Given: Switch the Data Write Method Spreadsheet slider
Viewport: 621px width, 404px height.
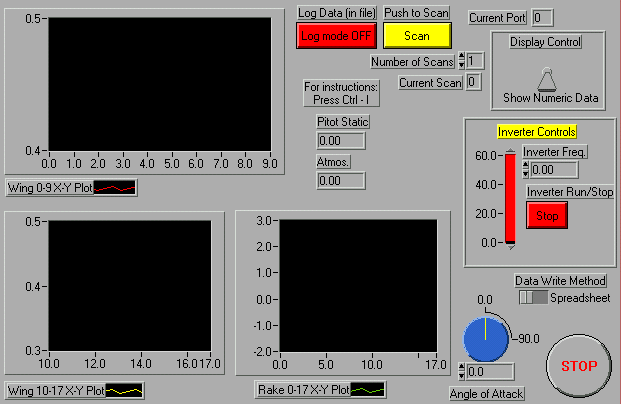Looking at the screenshot, I should coord(534,298).
